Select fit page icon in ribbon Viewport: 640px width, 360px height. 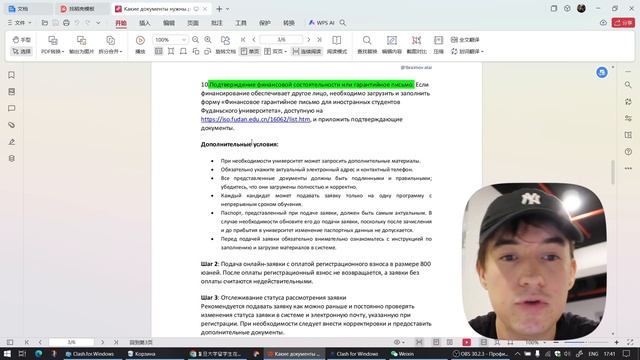(x=183, y=51)
